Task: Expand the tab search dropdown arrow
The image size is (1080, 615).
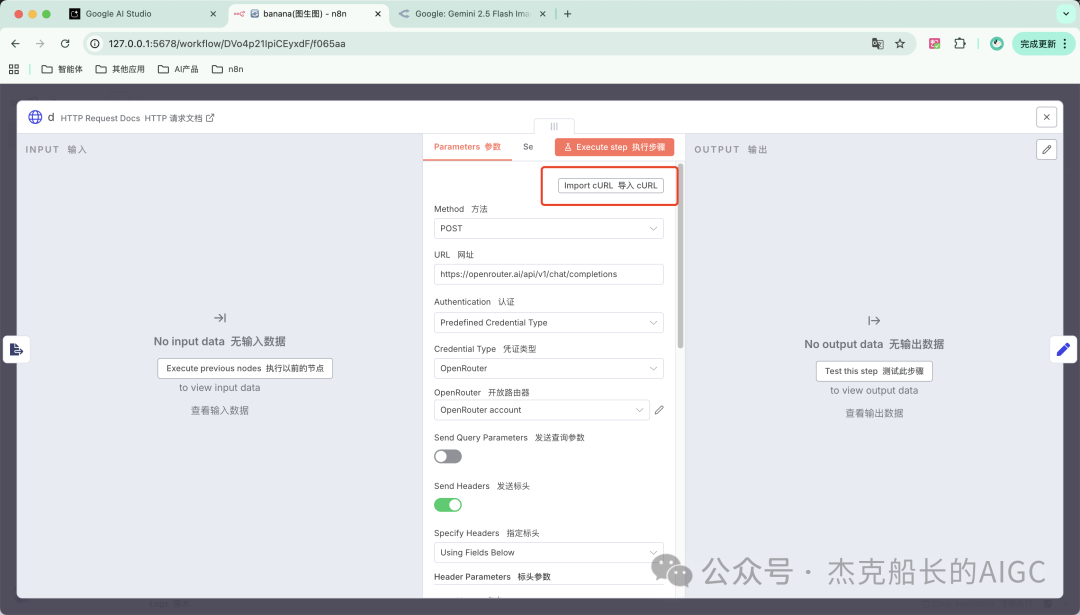Action: click(1066, 14)
